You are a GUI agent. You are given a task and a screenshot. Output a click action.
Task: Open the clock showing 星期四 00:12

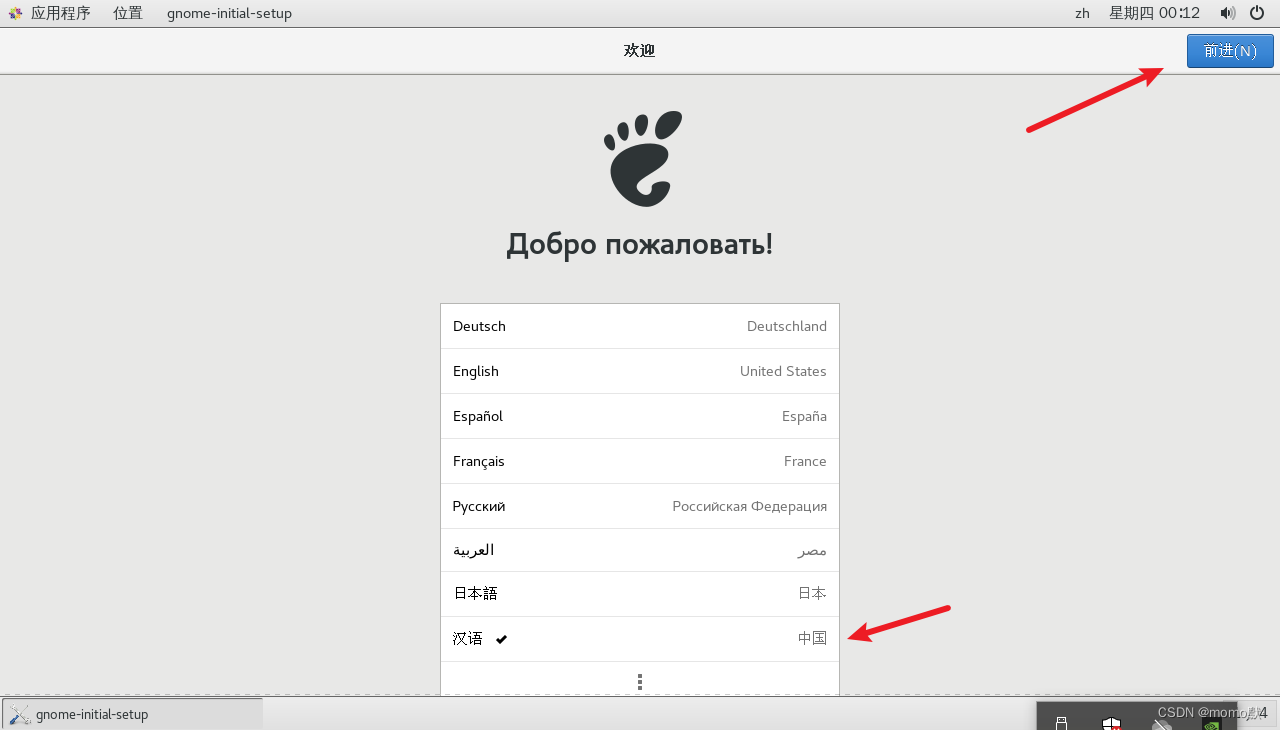point(1154,13)
